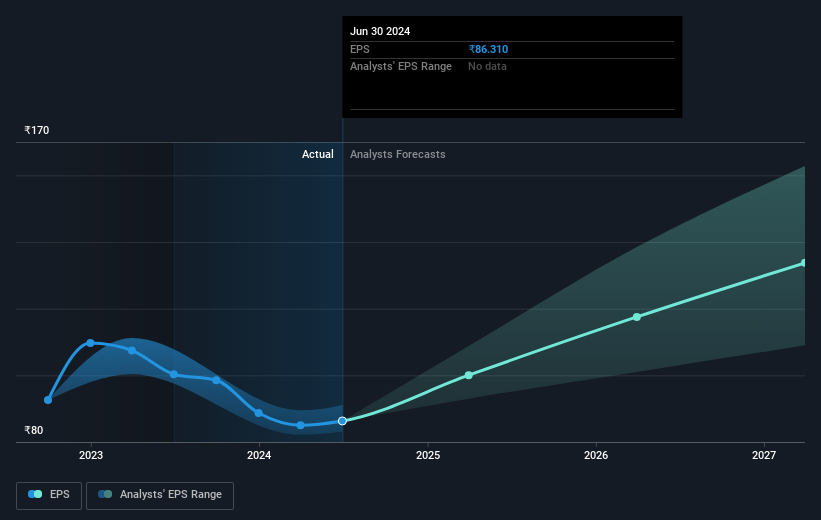
Task: Click the Analysts' EPS Range legend color swatch
Action: 105,494
